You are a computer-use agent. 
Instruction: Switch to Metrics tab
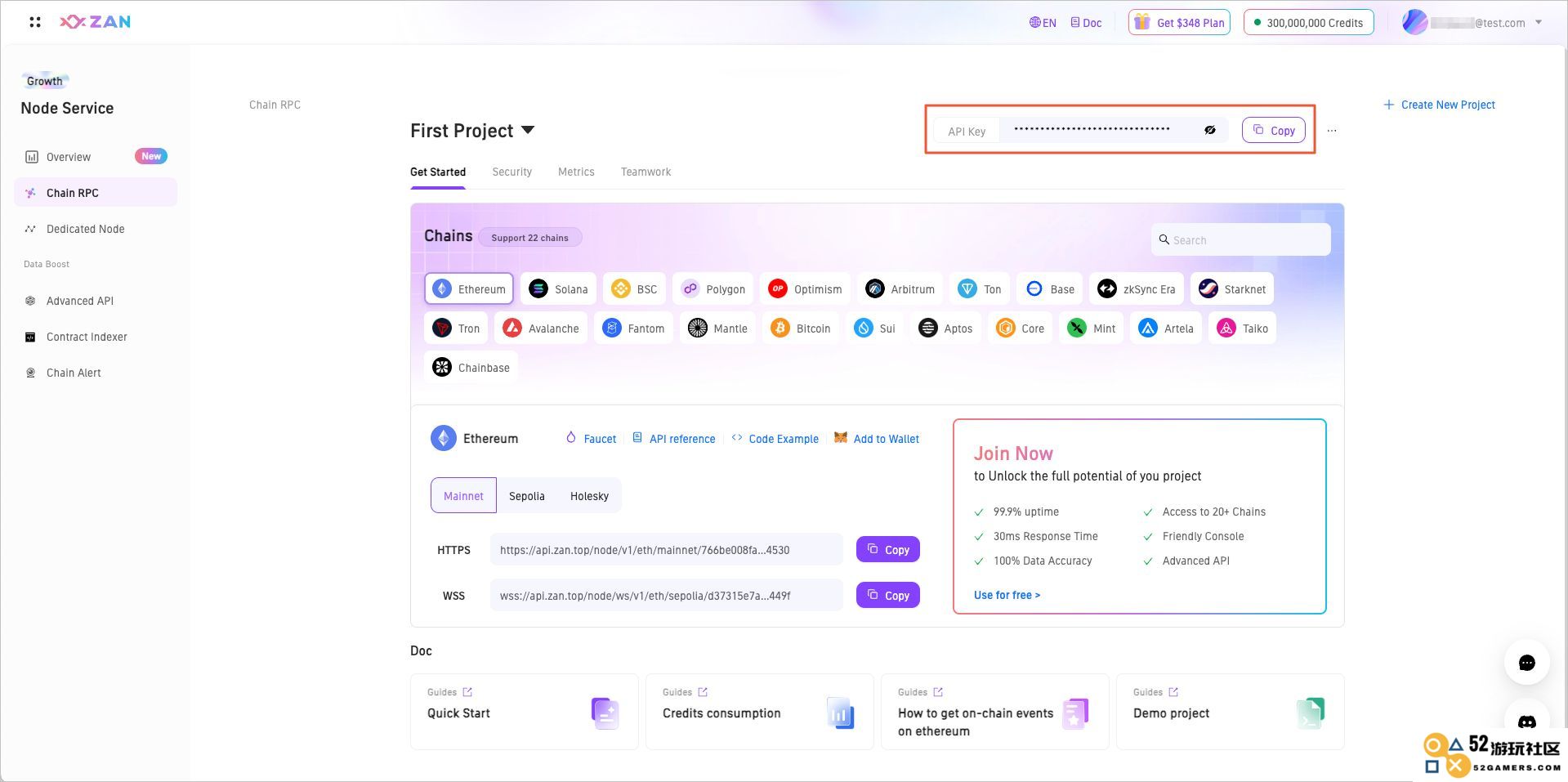pos(576,172)
